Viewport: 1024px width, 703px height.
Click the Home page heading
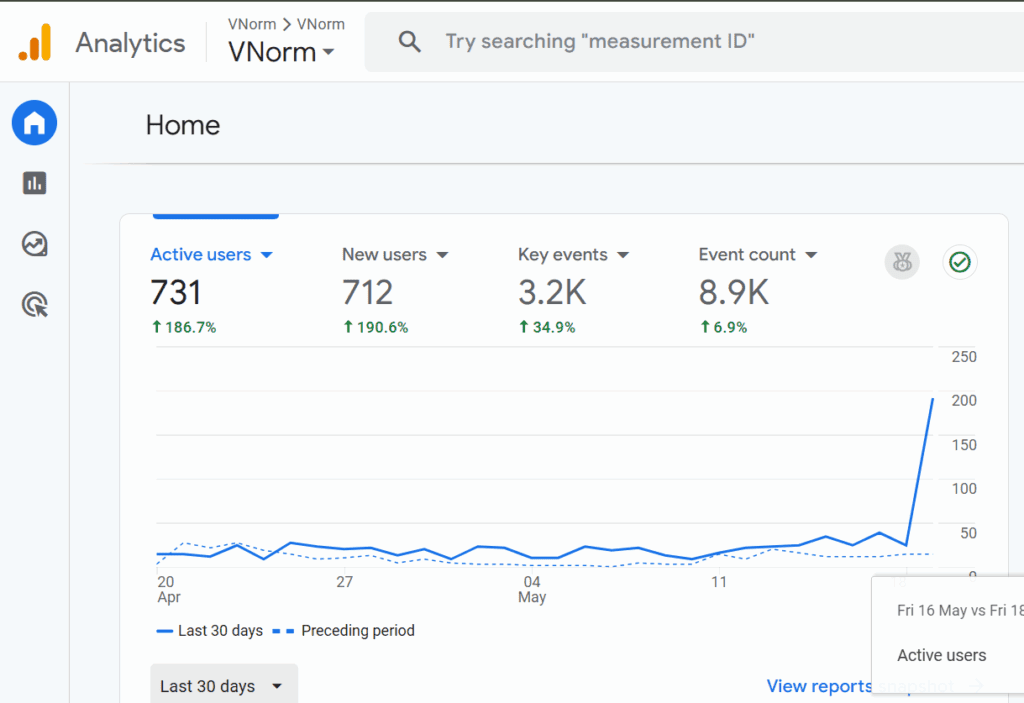click(x=183, y=125)
